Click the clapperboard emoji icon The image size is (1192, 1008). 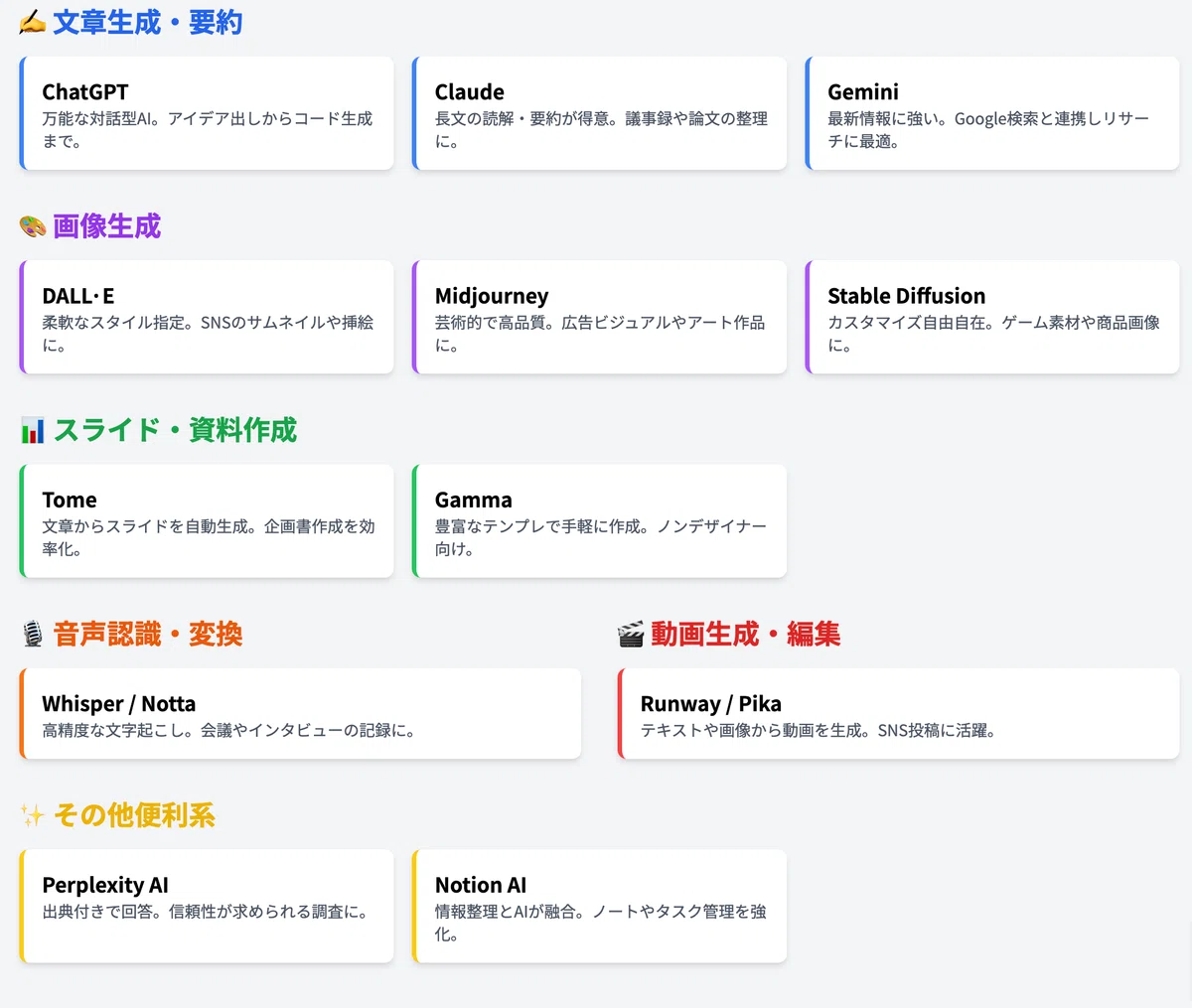click(x=631, y=635)
